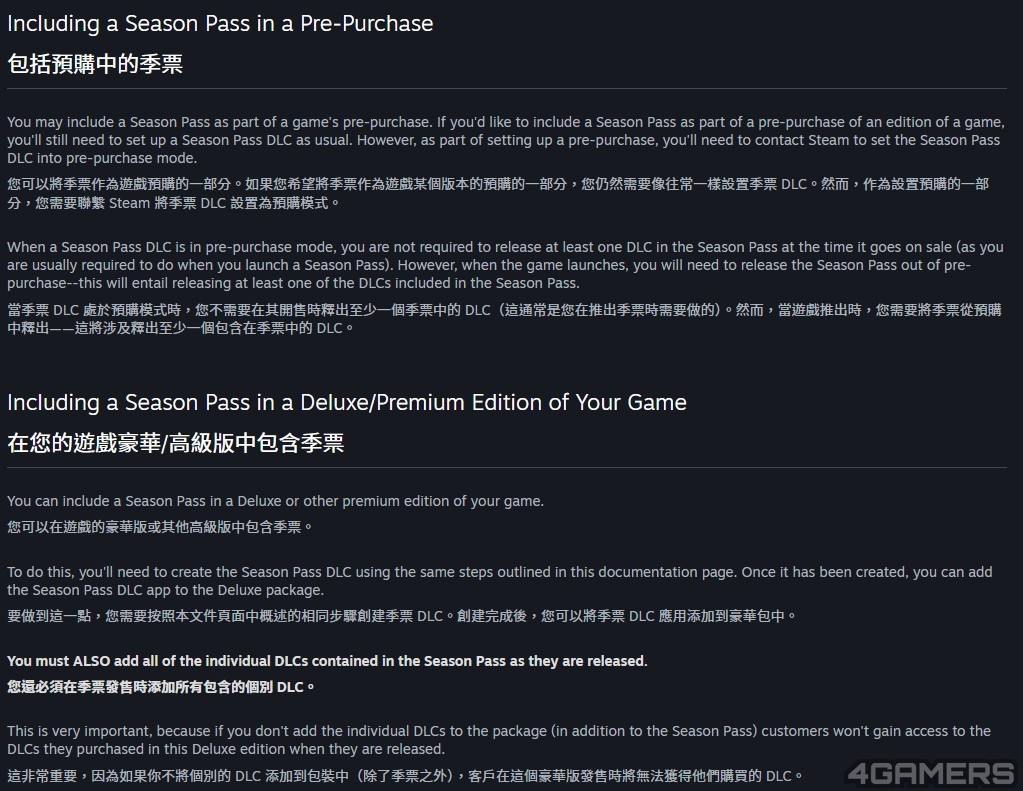Screen dimensions: 1023x791
Task: Click the divider line below '包括預購中的季票'
Action: [x=507, y=89]
